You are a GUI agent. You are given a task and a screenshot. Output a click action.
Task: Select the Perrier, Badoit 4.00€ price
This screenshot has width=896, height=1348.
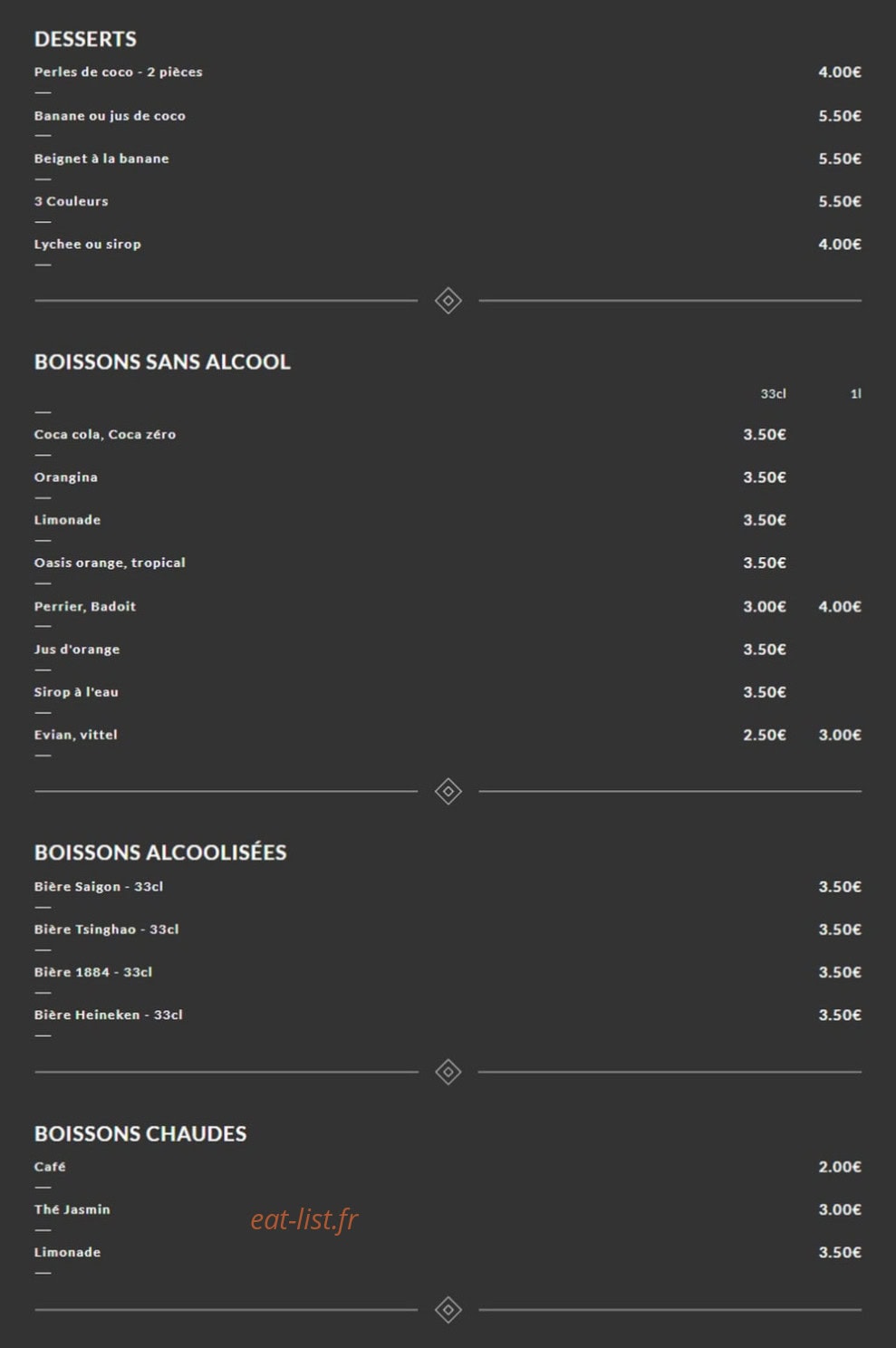coord(840,606)
